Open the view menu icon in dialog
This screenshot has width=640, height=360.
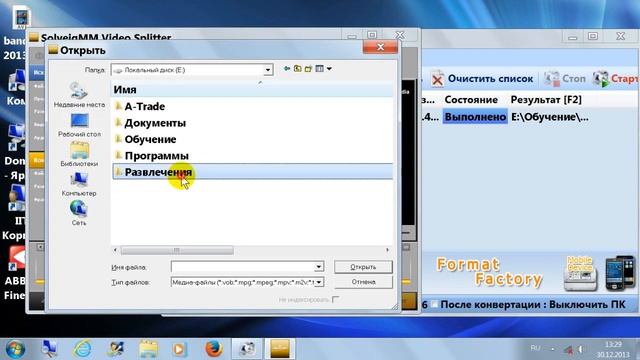tap(320, 69)
